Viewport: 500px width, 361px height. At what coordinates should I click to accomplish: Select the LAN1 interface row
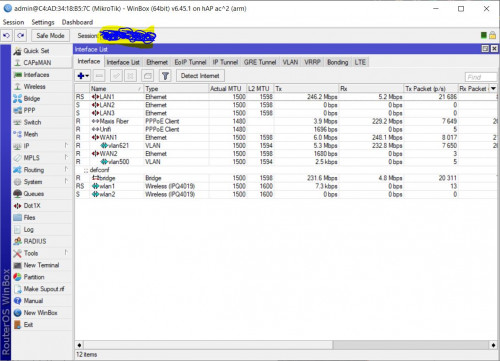(x=286, y=97)
